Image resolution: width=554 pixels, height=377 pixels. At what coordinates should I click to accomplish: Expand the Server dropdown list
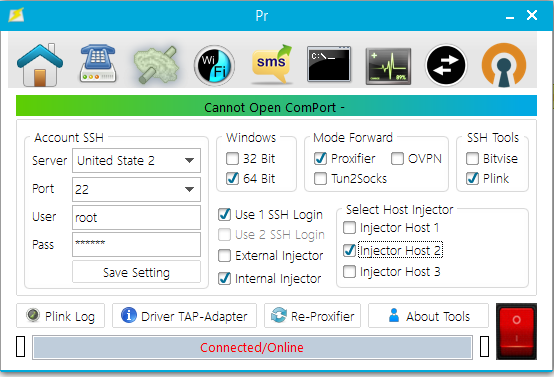click(189, 160)
